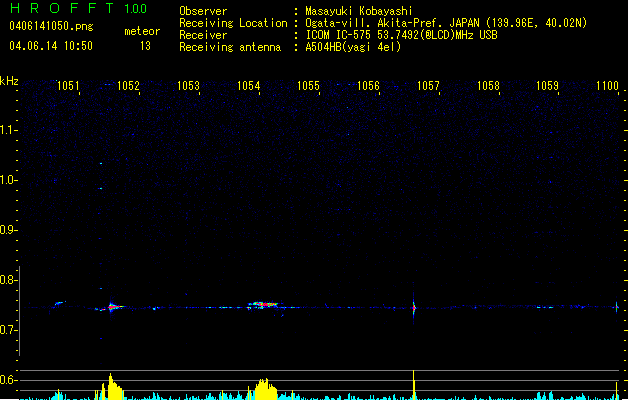The height and width of the screenshot is (400, 629).
Task: Click the thin yellow power spike before 1057
Action: point(414,385)
